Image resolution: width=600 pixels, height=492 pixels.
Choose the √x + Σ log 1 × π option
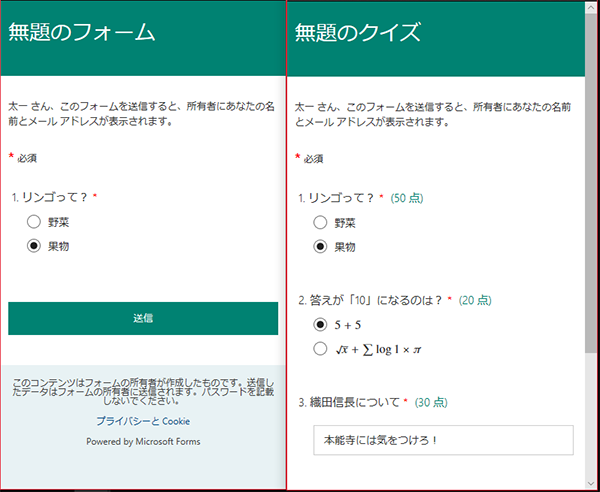tap(320, 349)
